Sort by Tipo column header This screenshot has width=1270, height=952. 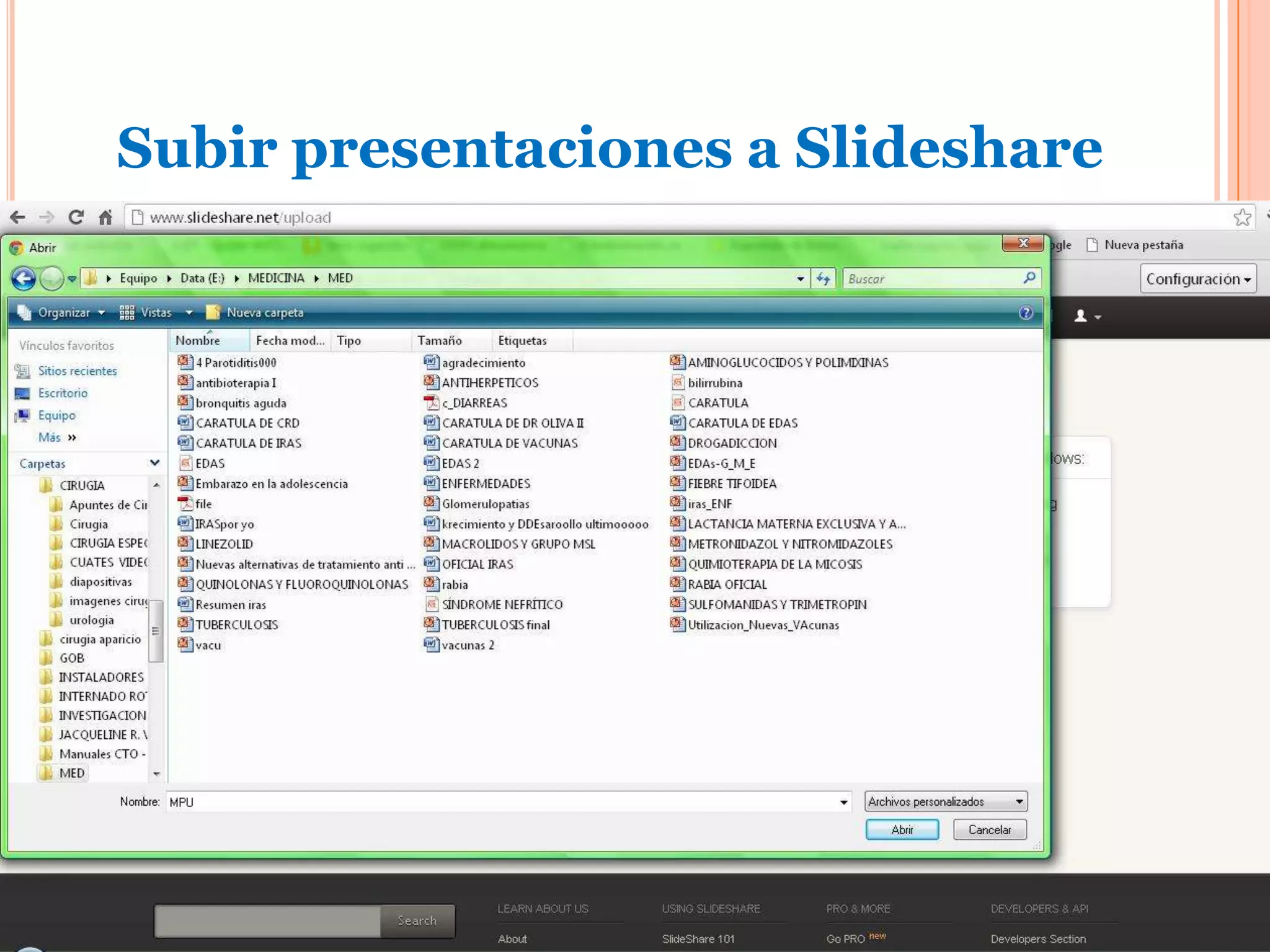[370, 340]
